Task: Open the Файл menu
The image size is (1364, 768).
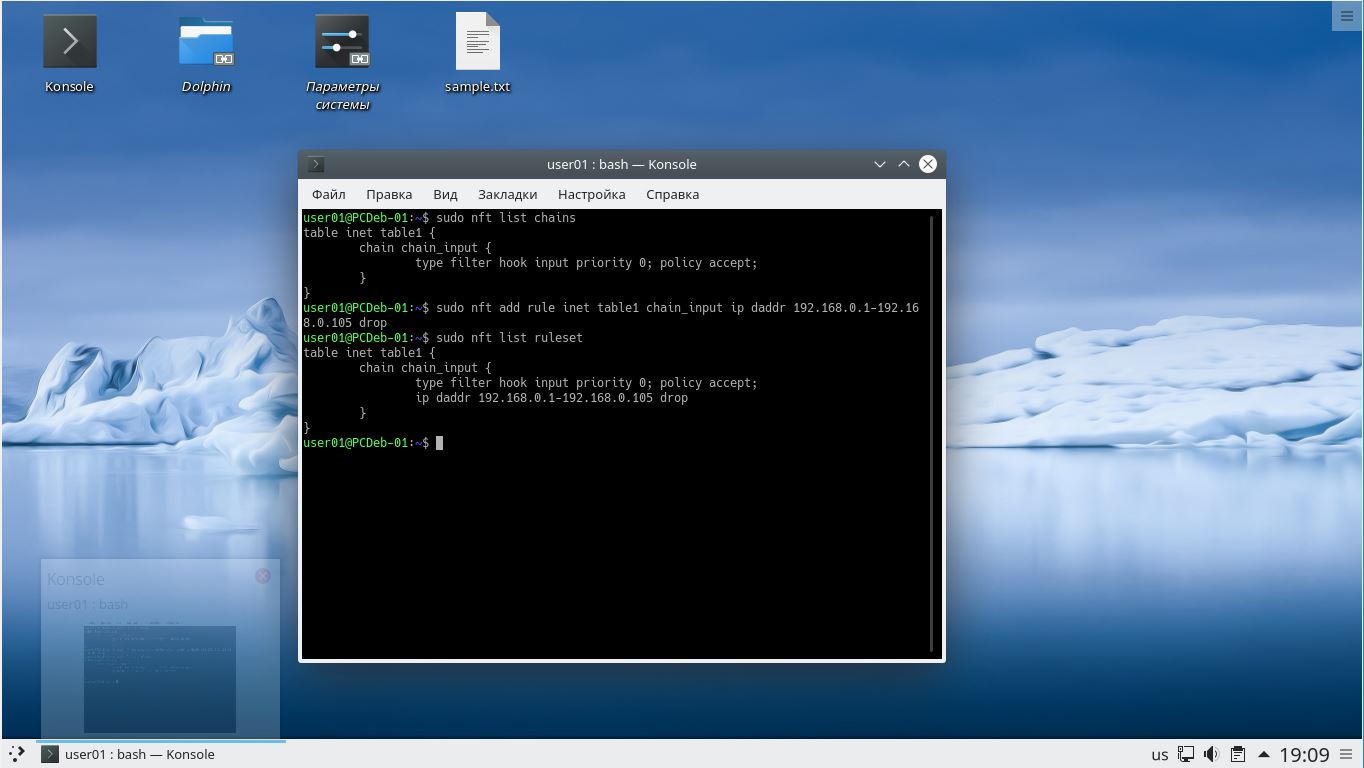Action: [x=328, y=194]
